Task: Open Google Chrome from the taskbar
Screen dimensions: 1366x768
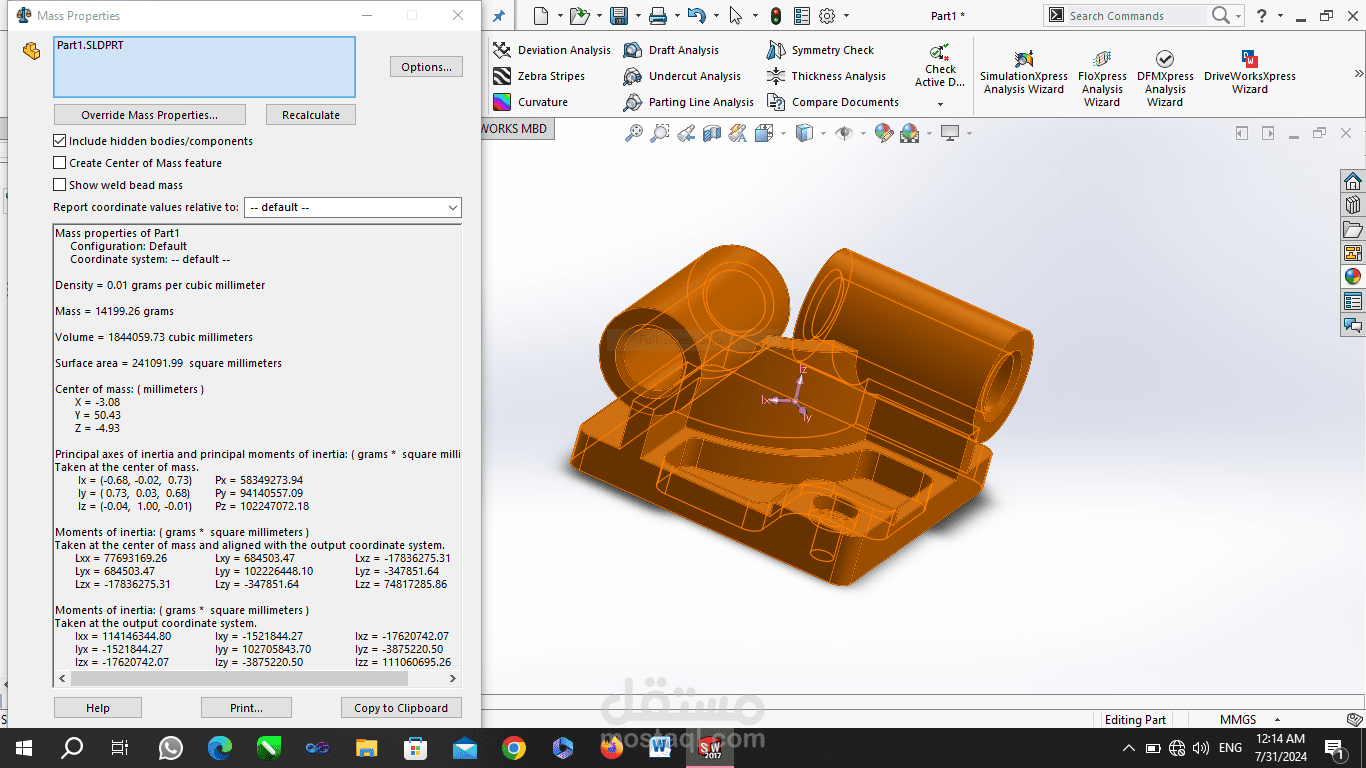Action: point(513,748)
